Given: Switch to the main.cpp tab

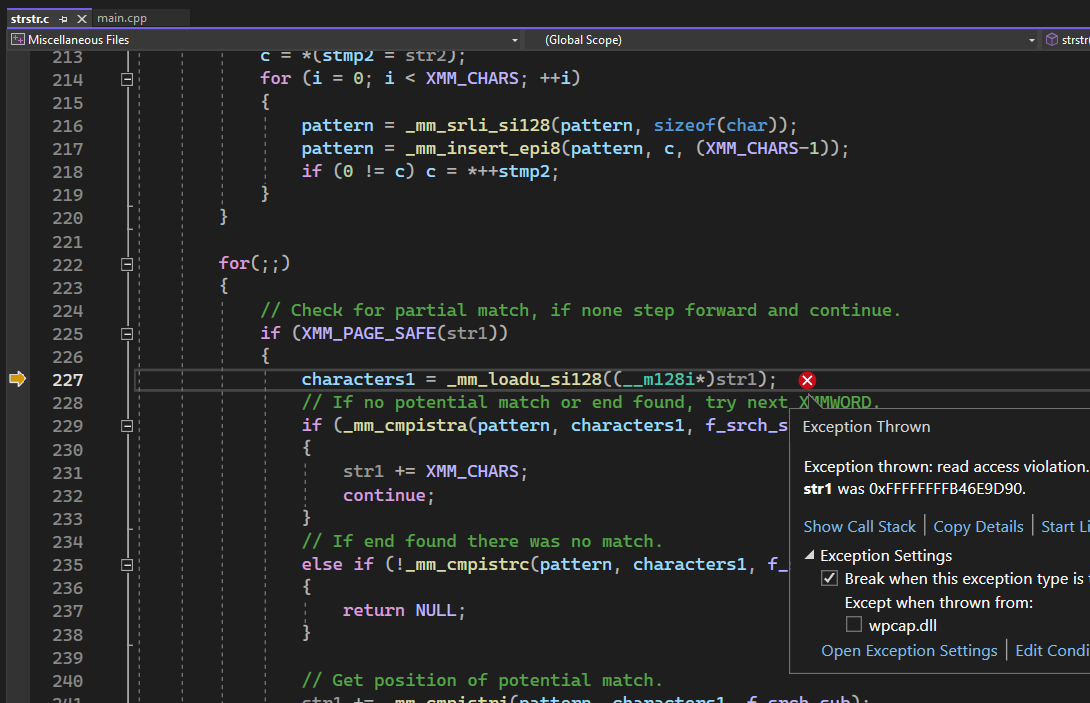Looking at the screenshot, I should (x=122, y=18).
